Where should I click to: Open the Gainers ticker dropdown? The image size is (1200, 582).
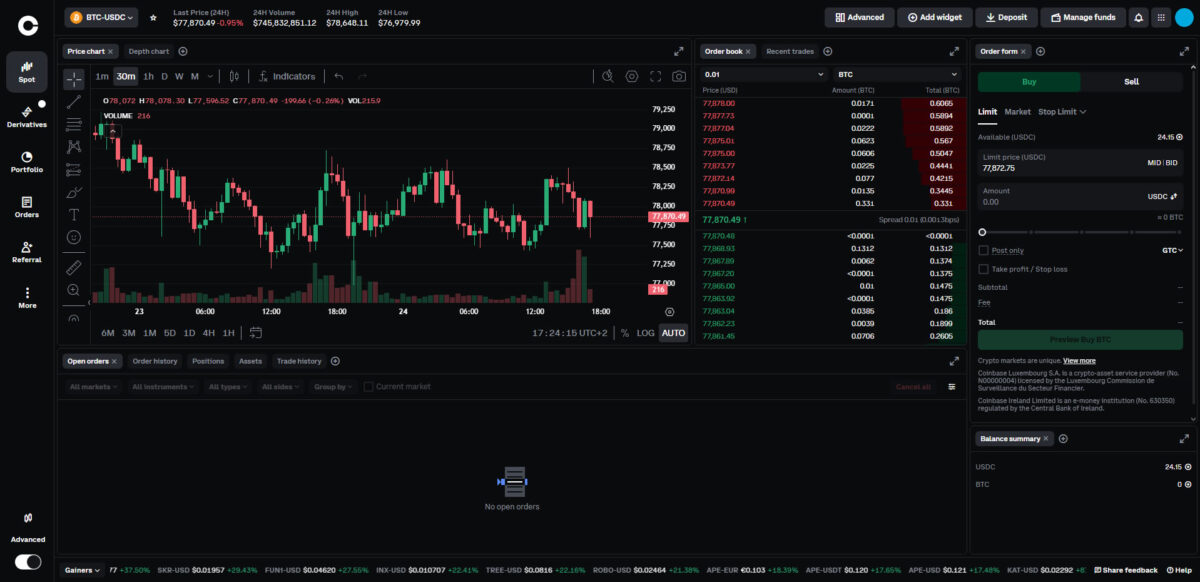pyautogui.click(x=82, y=570)
